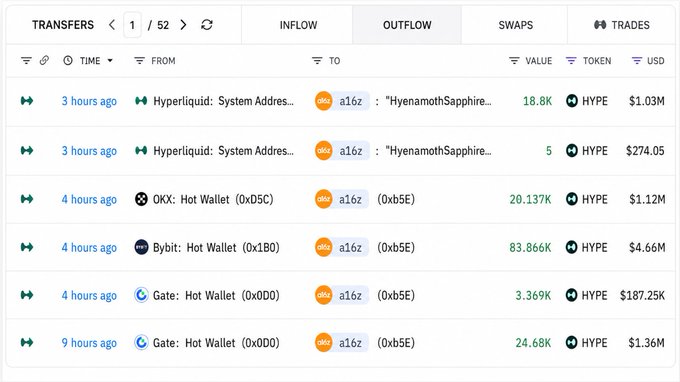Open the TRADES tab
Viewport: 680px width, 382px height.
tap(621, 25)
